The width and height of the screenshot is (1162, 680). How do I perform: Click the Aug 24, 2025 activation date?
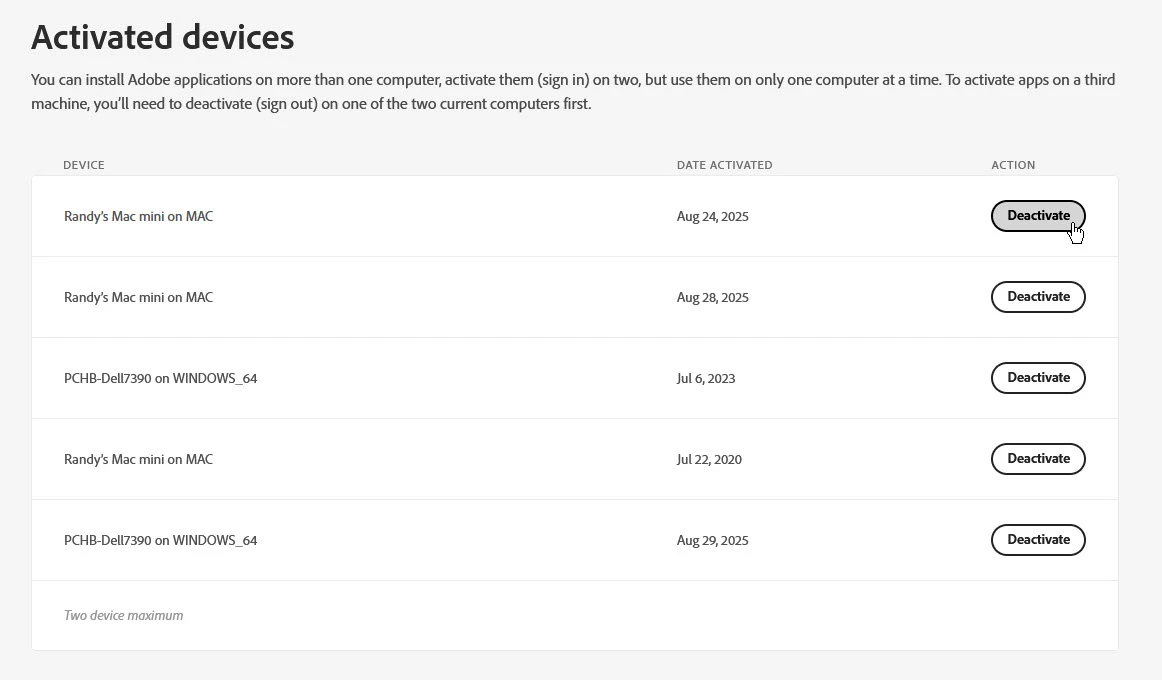point(712,216)
